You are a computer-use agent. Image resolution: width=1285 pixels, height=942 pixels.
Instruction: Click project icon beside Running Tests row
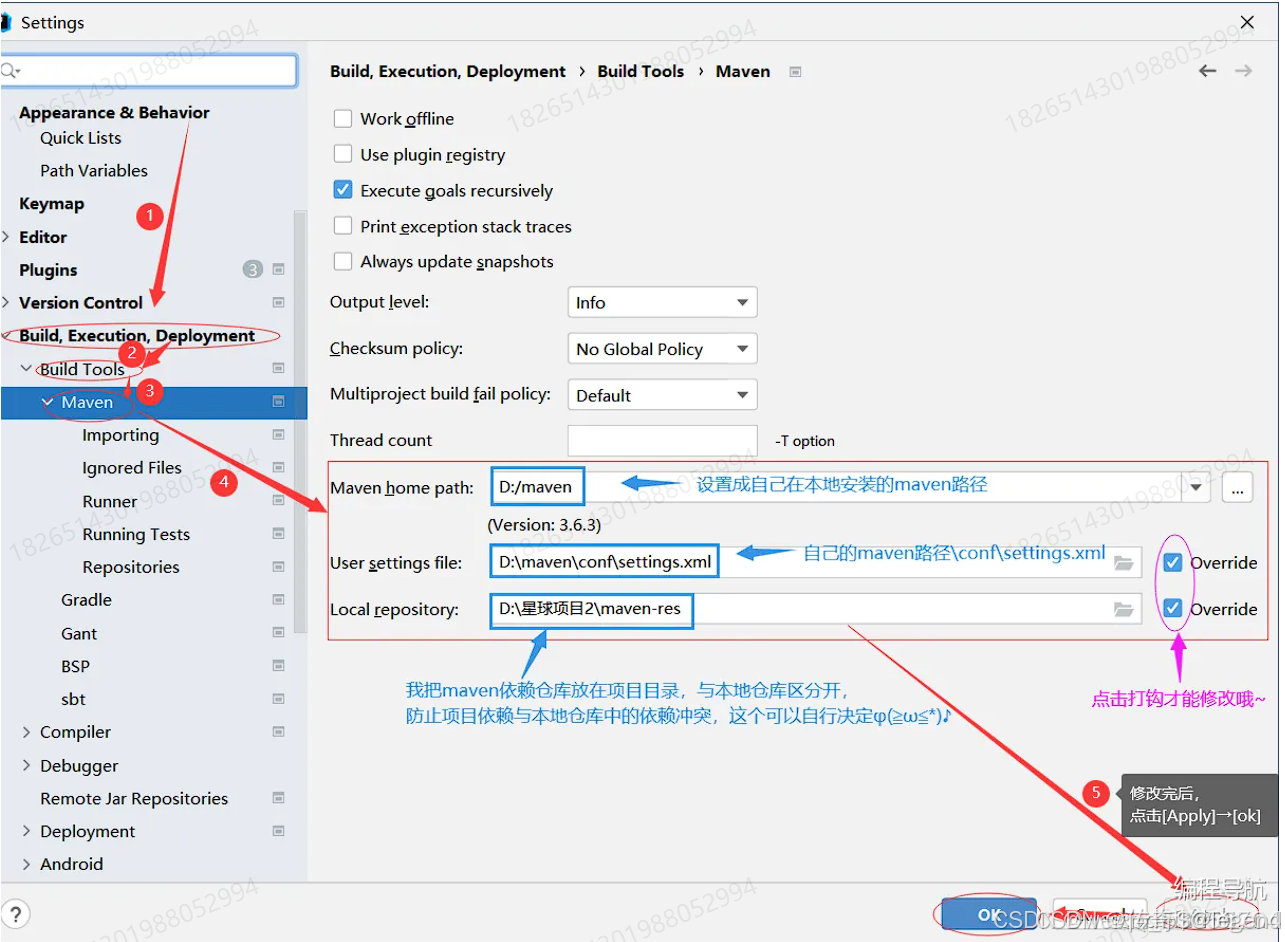(x=278, y=533)
